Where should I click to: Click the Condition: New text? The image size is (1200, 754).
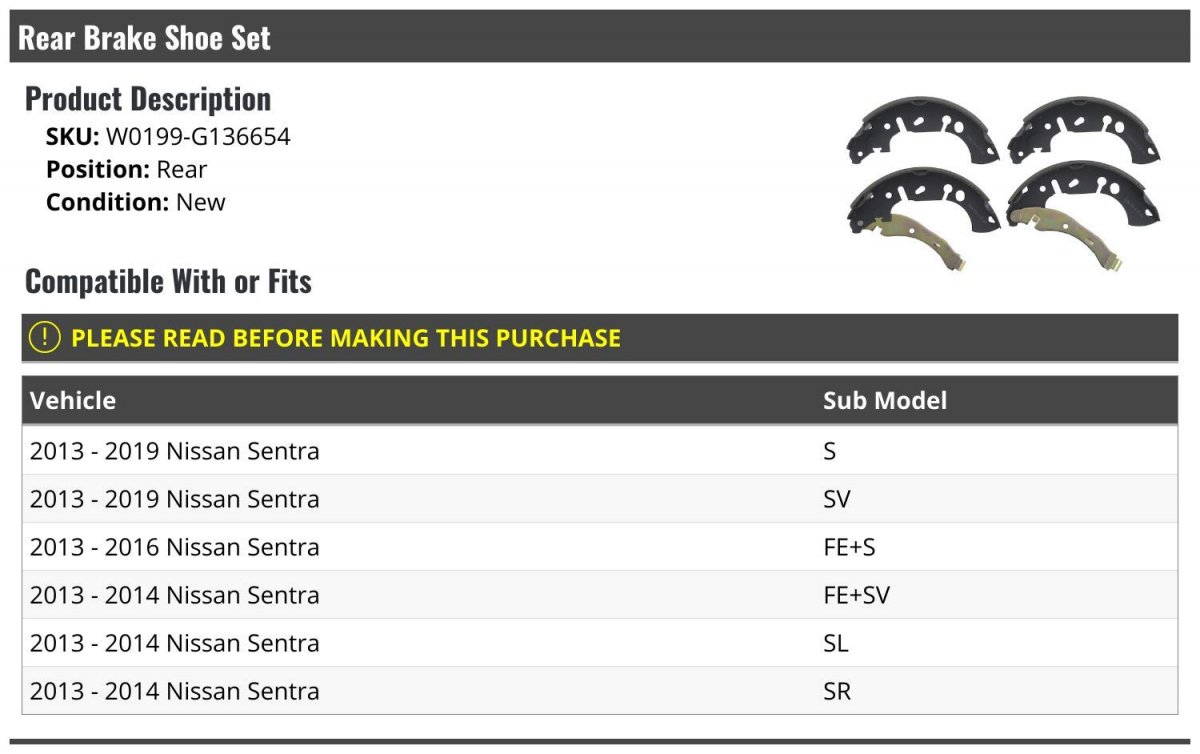click(x=136, y=201)
